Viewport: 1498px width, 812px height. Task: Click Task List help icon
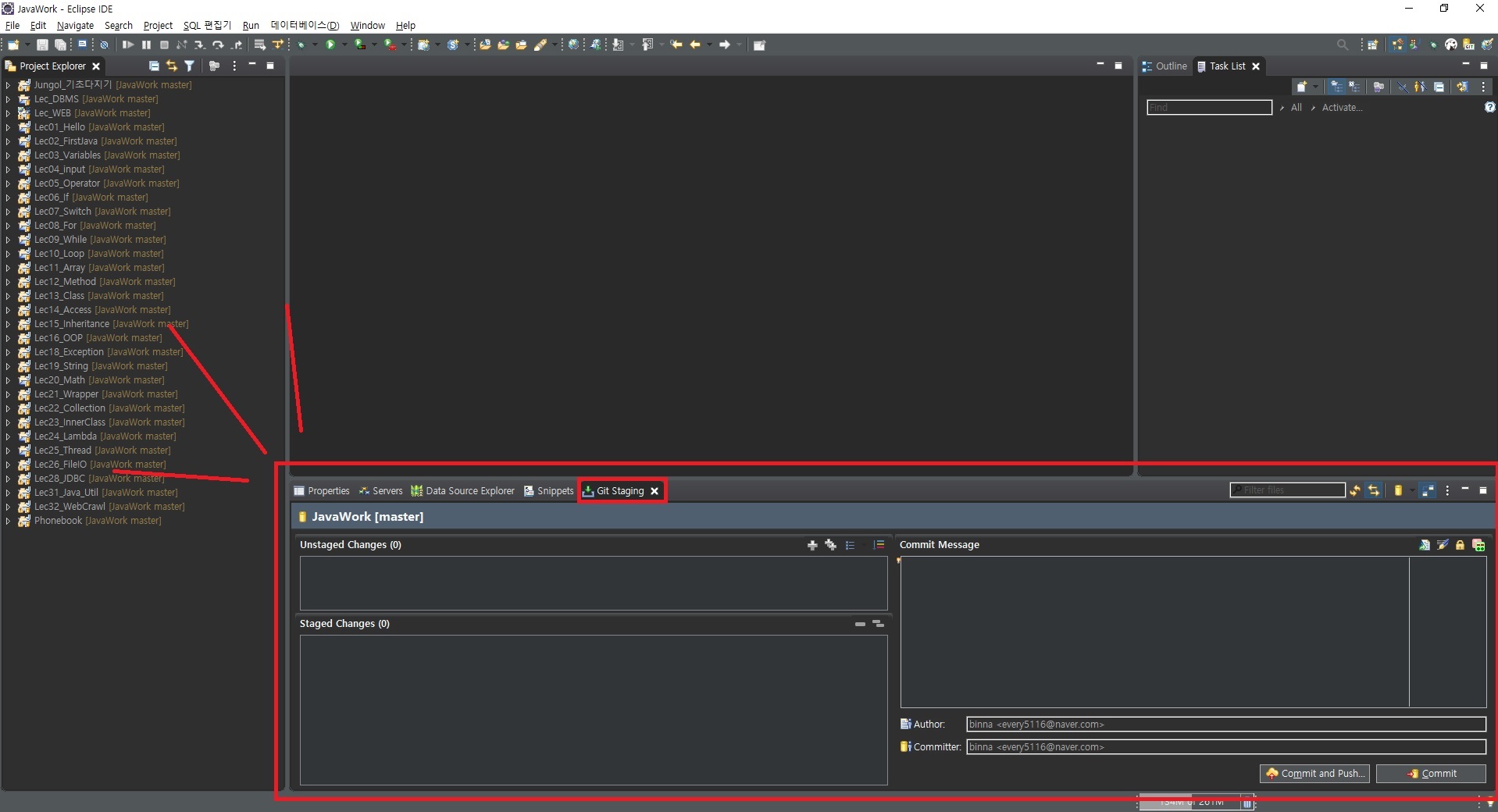(x=1489, y=107)
